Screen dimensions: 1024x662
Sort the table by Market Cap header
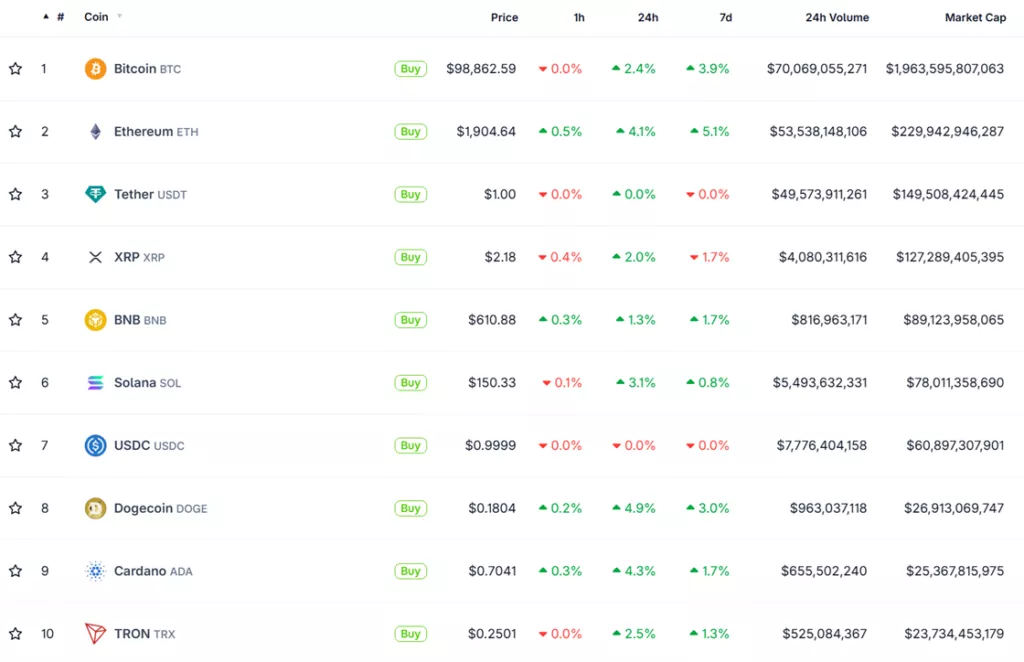[x=975, y=18]
